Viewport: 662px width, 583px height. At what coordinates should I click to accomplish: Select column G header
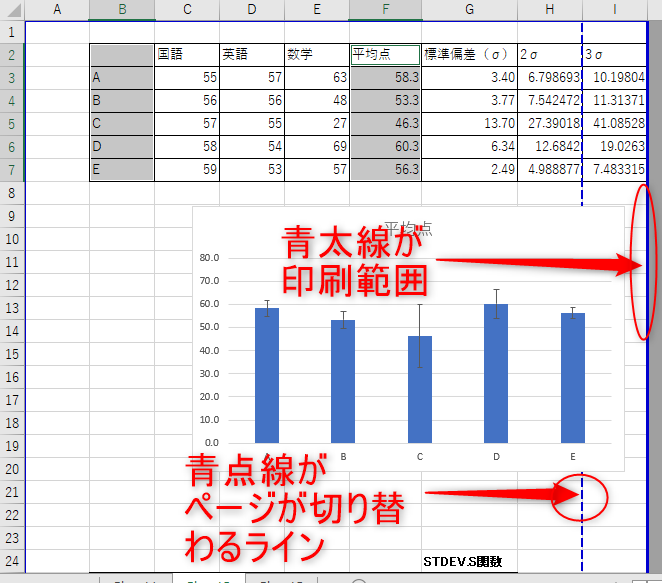469,9
